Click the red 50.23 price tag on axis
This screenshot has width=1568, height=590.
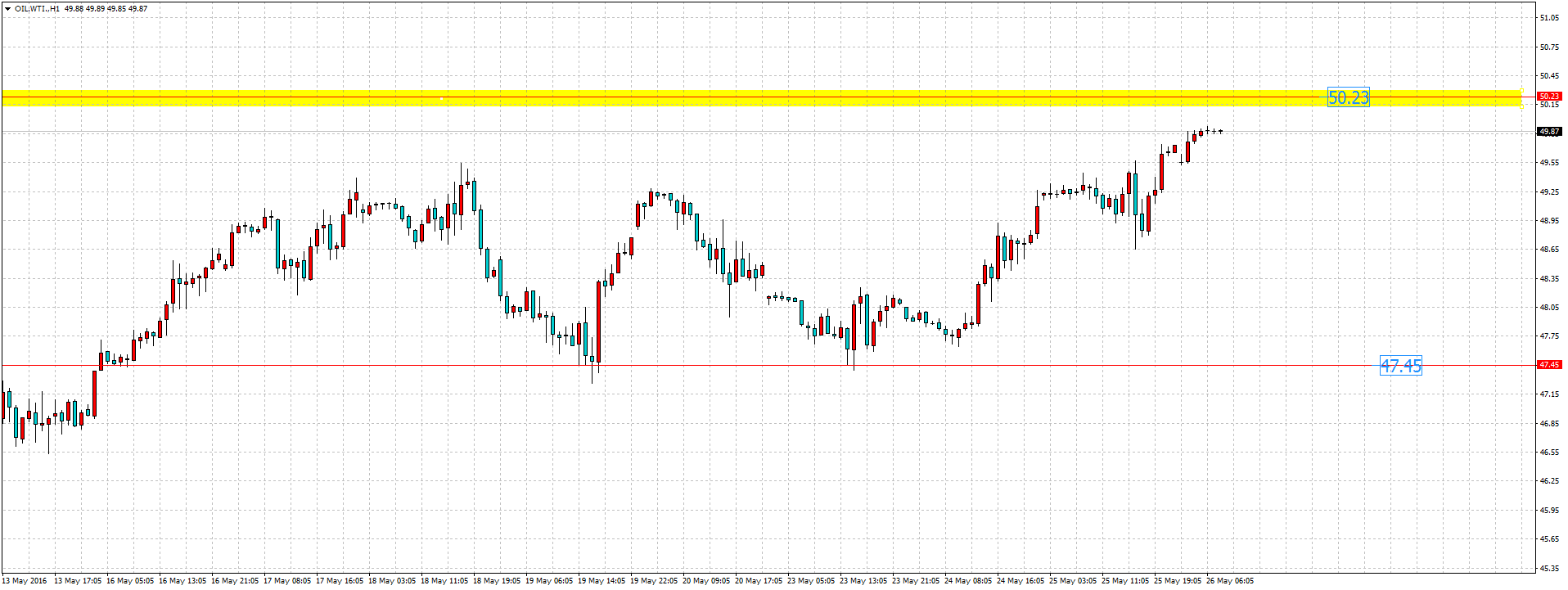1548,96
